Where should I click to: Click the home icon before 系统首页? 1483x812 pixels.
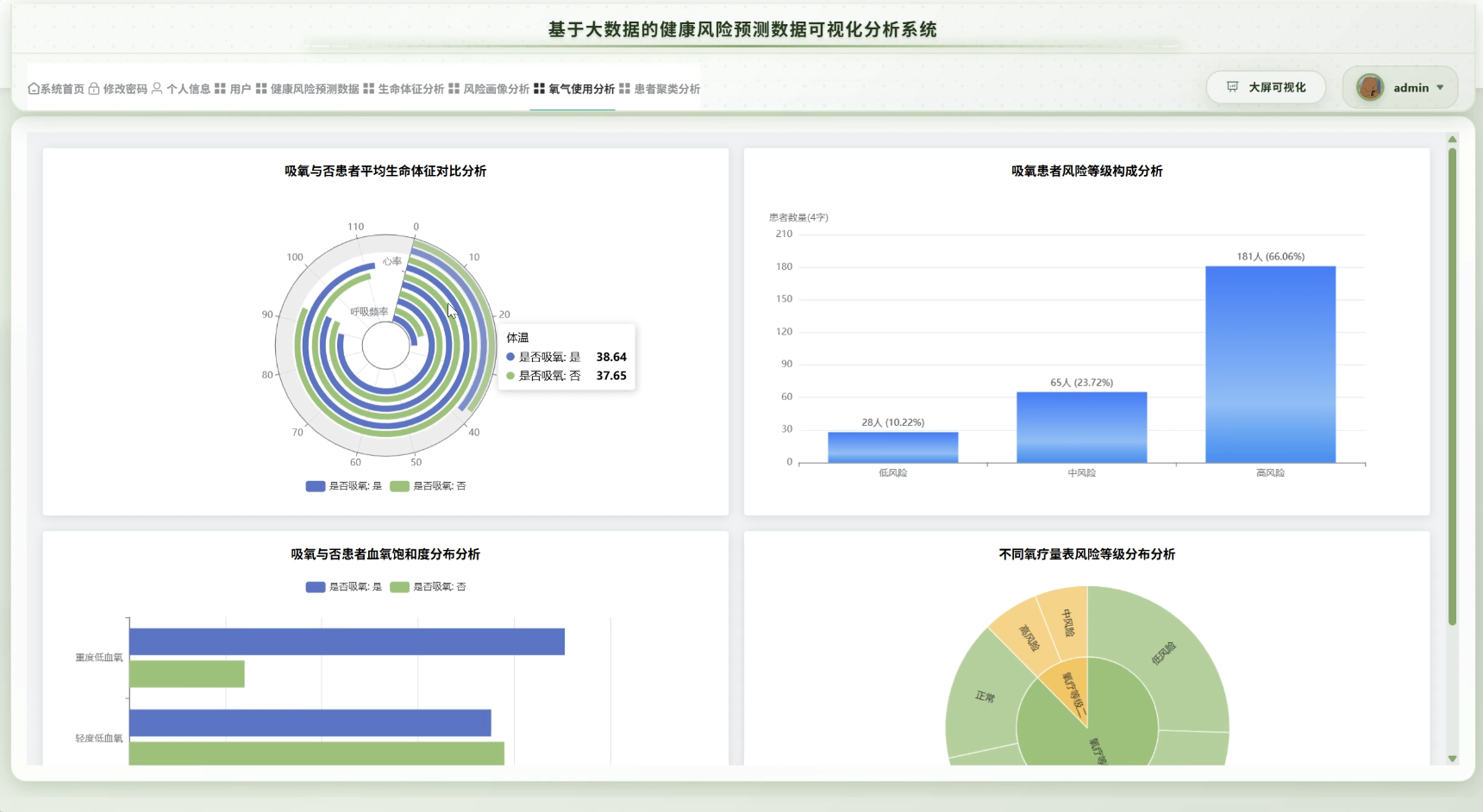pyautogui.click(x=34, y=89)
